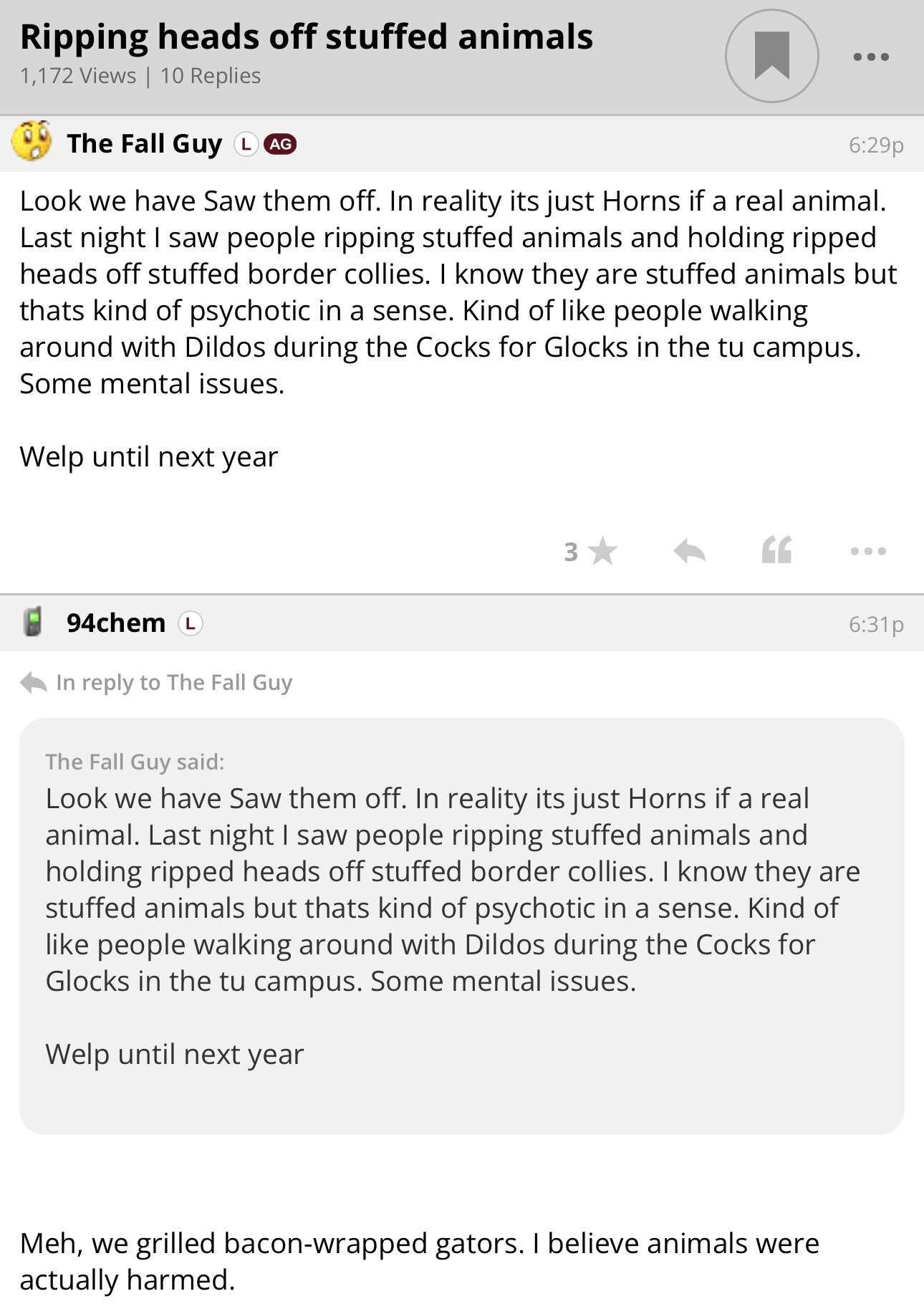Bookmark this thread with the bookmark icon
The height and width of the screenshot is (1314, 924).
(x=771, y=56)
